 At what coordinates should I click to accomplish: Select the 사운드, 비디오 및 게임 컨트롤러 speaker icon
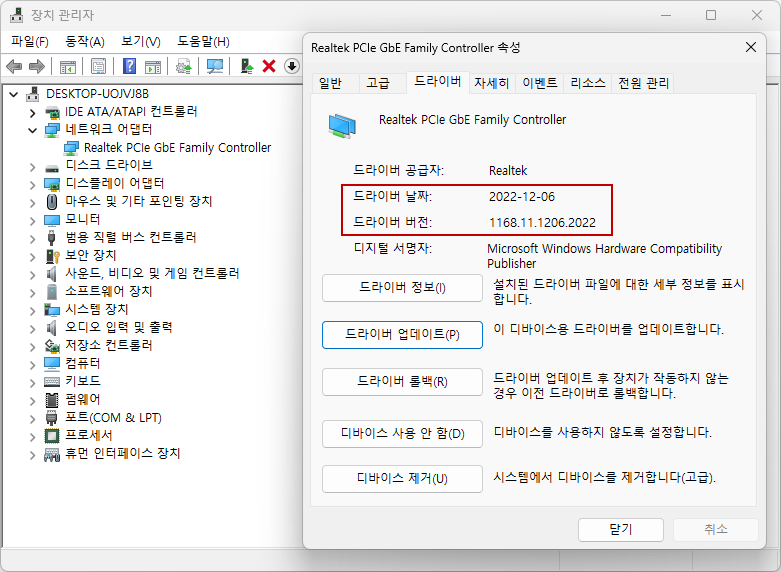[51, 274]
